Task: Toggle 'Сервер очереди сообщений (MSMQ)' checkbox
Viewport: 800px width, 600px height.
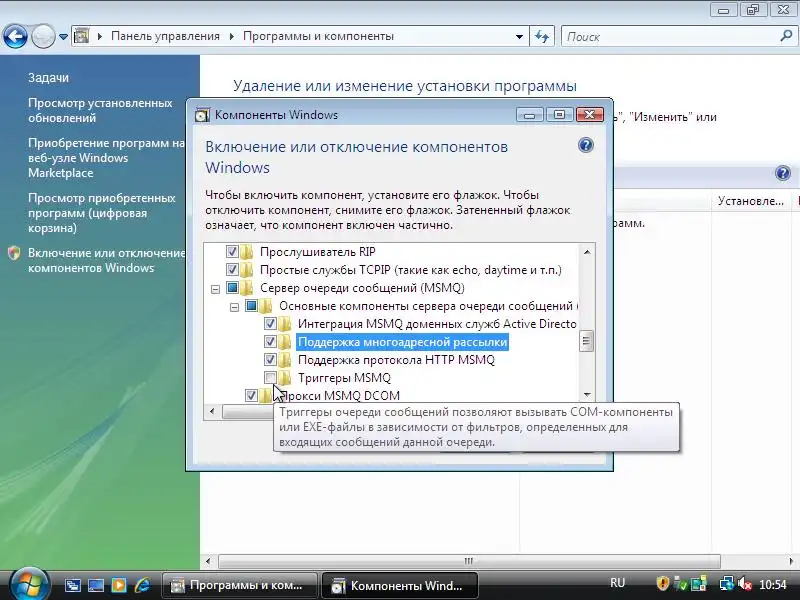Action: [x=232, y=287]
